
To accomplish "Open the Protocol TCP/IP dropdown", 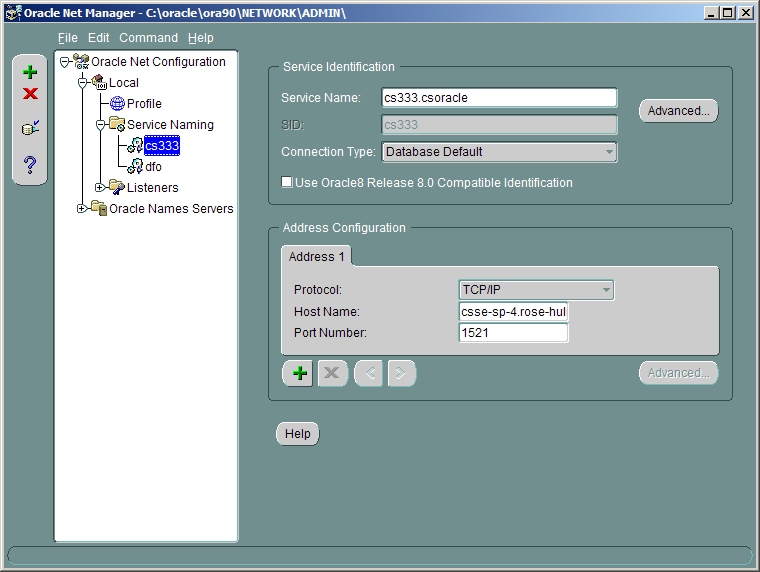I will 605,290.
